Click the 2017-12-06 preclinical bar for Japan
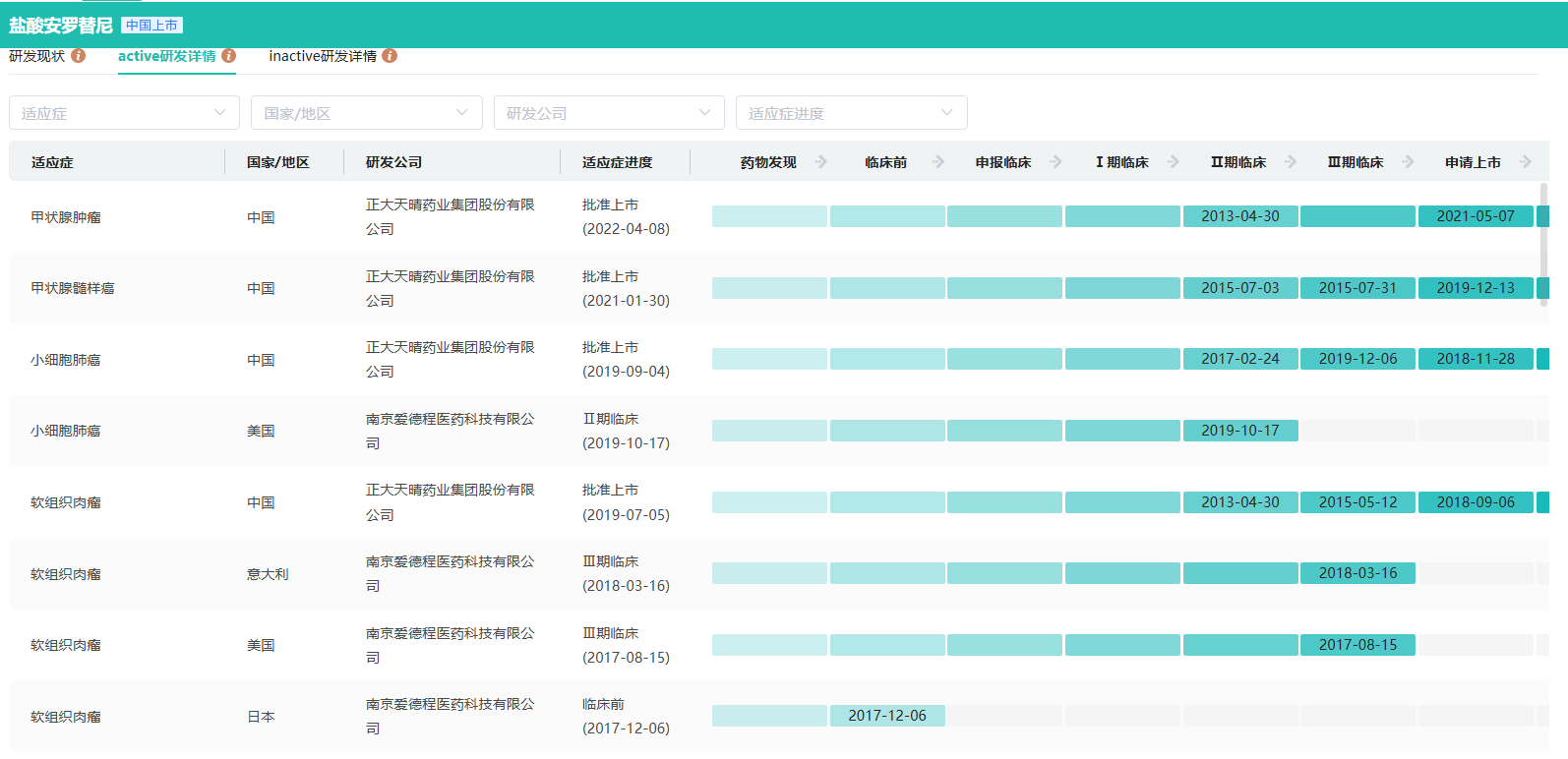Screen dimensions: 1568x759 coord(886,716)
